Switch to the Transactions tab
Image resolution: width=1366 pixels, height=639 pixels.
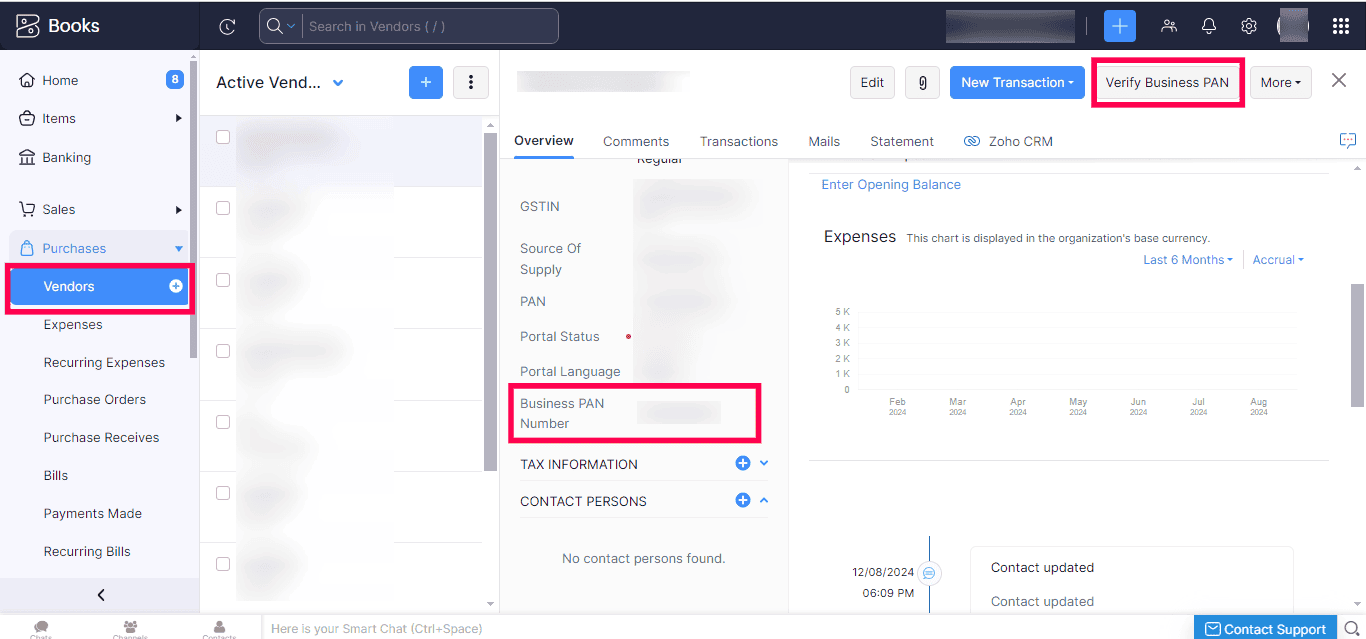pos(738,142)
